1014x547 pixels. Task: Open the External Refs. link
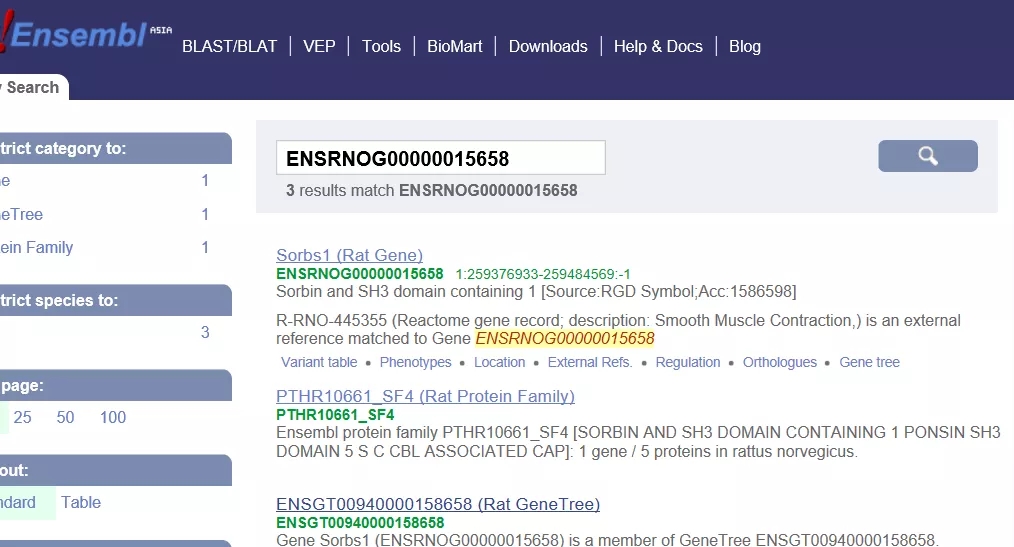point(590,362)
